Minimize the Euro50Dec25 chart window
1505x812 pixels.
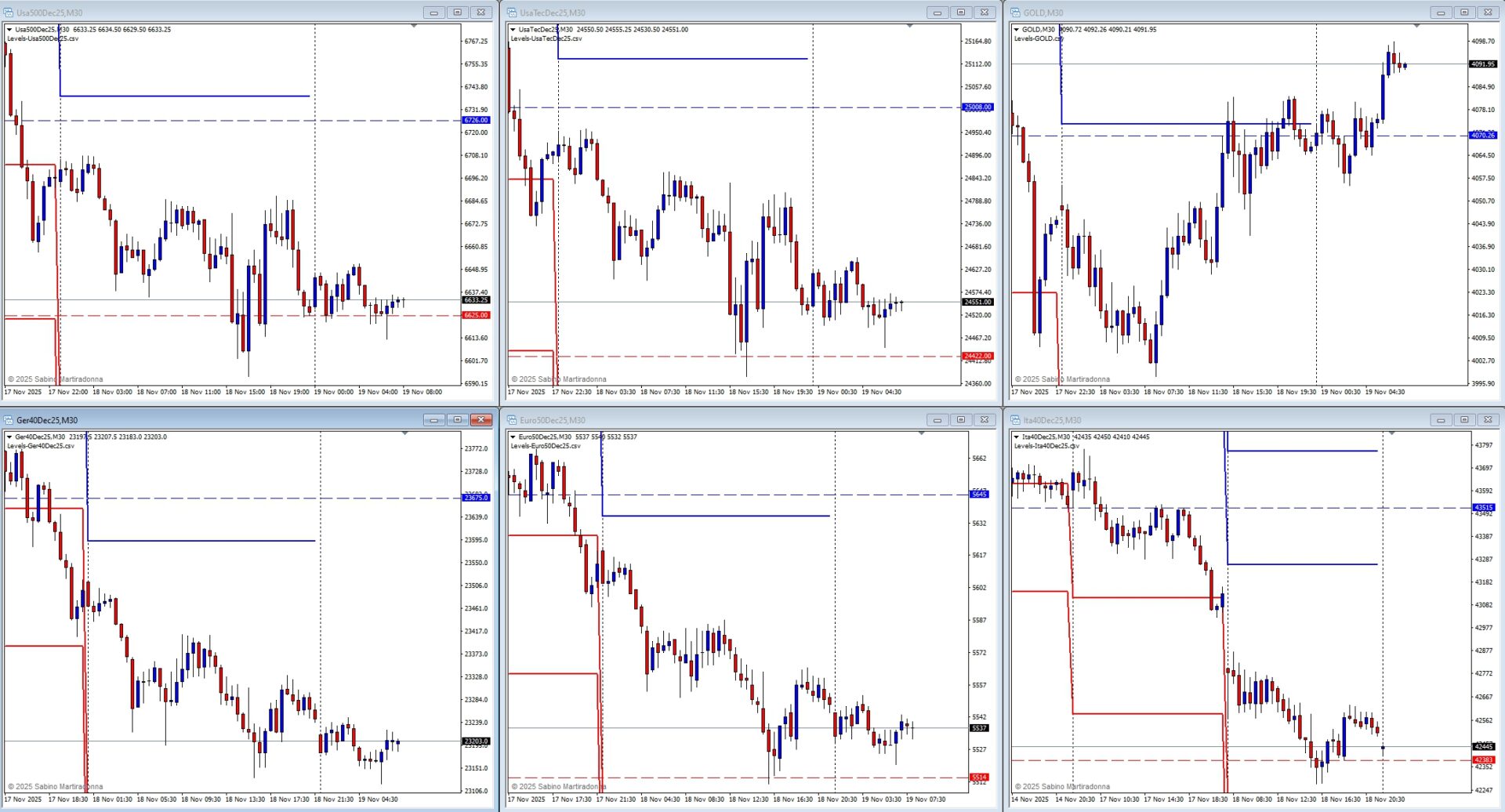(937, 420)
